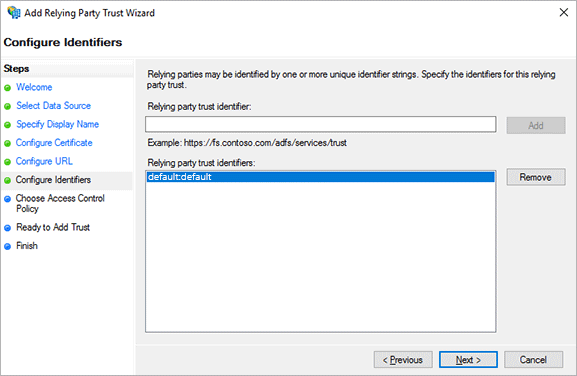This screenshot has height=376, width=577.
Task: Click the blue bullet beside Ready to Add Trust
Action: coord(7,228)
